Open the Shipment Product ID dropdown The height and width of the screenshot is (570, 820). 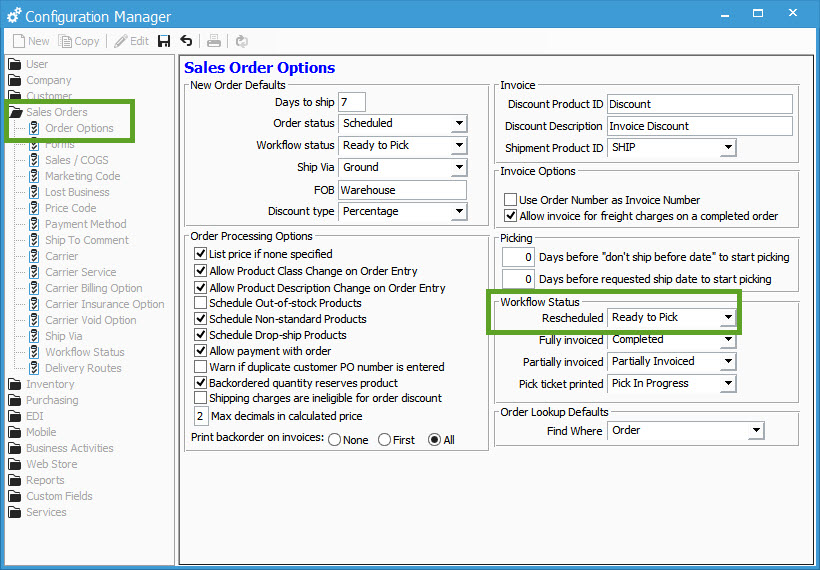tap(728, 147)
